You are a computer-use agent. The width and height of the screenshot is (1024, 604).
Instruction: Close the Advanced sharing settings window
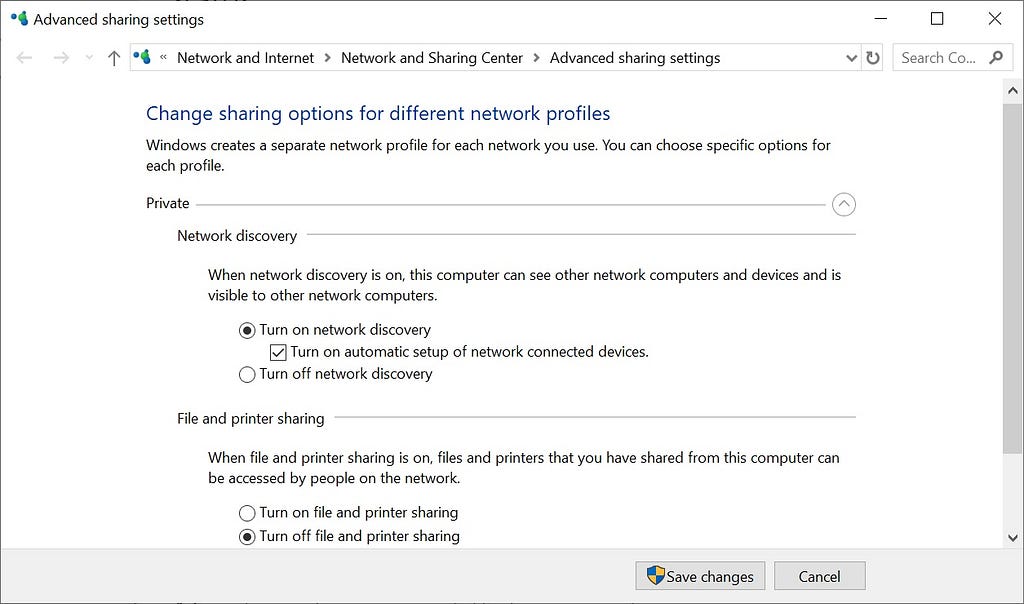pos(995,19)
